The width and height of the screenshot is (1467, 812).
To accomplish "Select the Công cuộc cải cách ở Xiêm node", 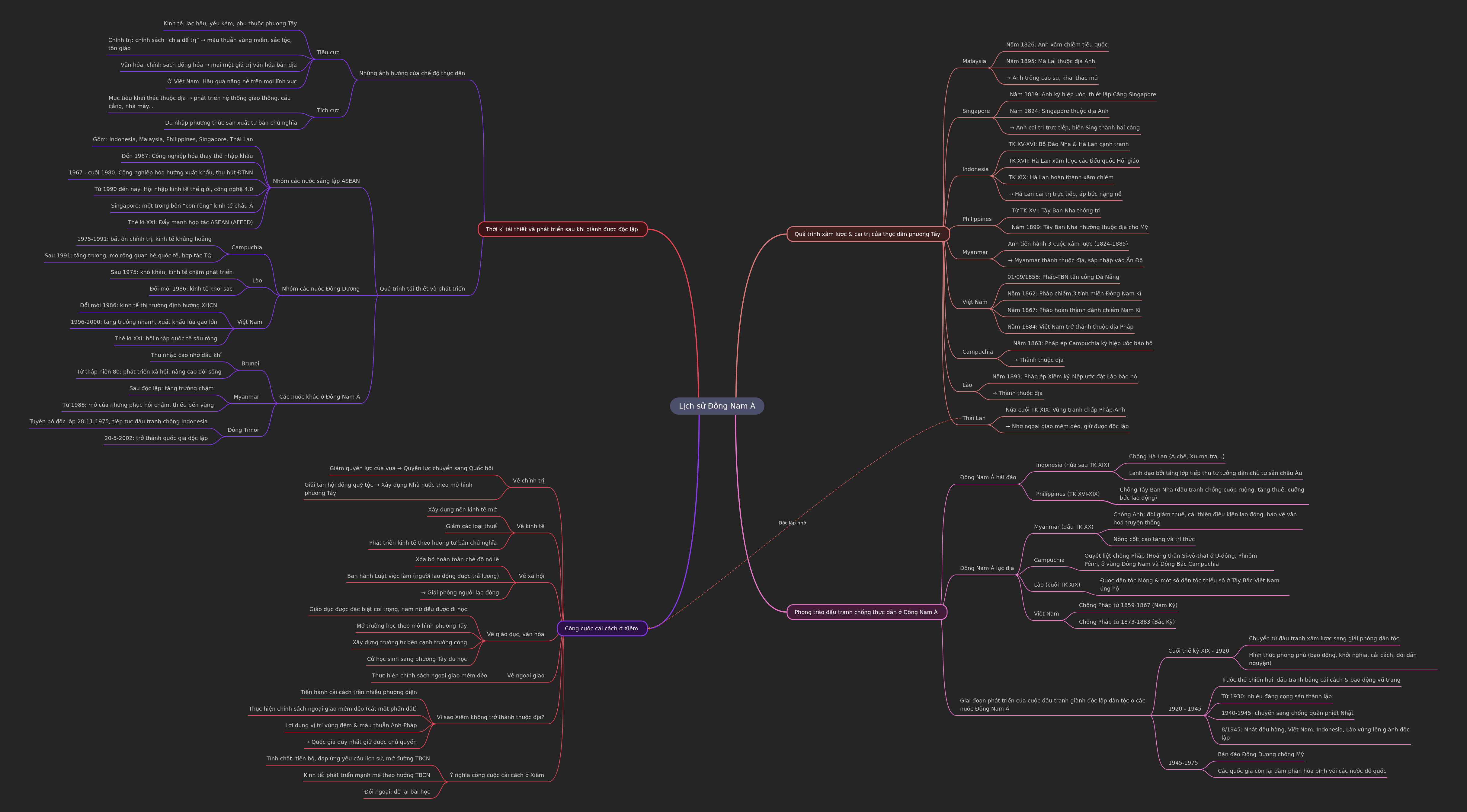I will point(601,628).
